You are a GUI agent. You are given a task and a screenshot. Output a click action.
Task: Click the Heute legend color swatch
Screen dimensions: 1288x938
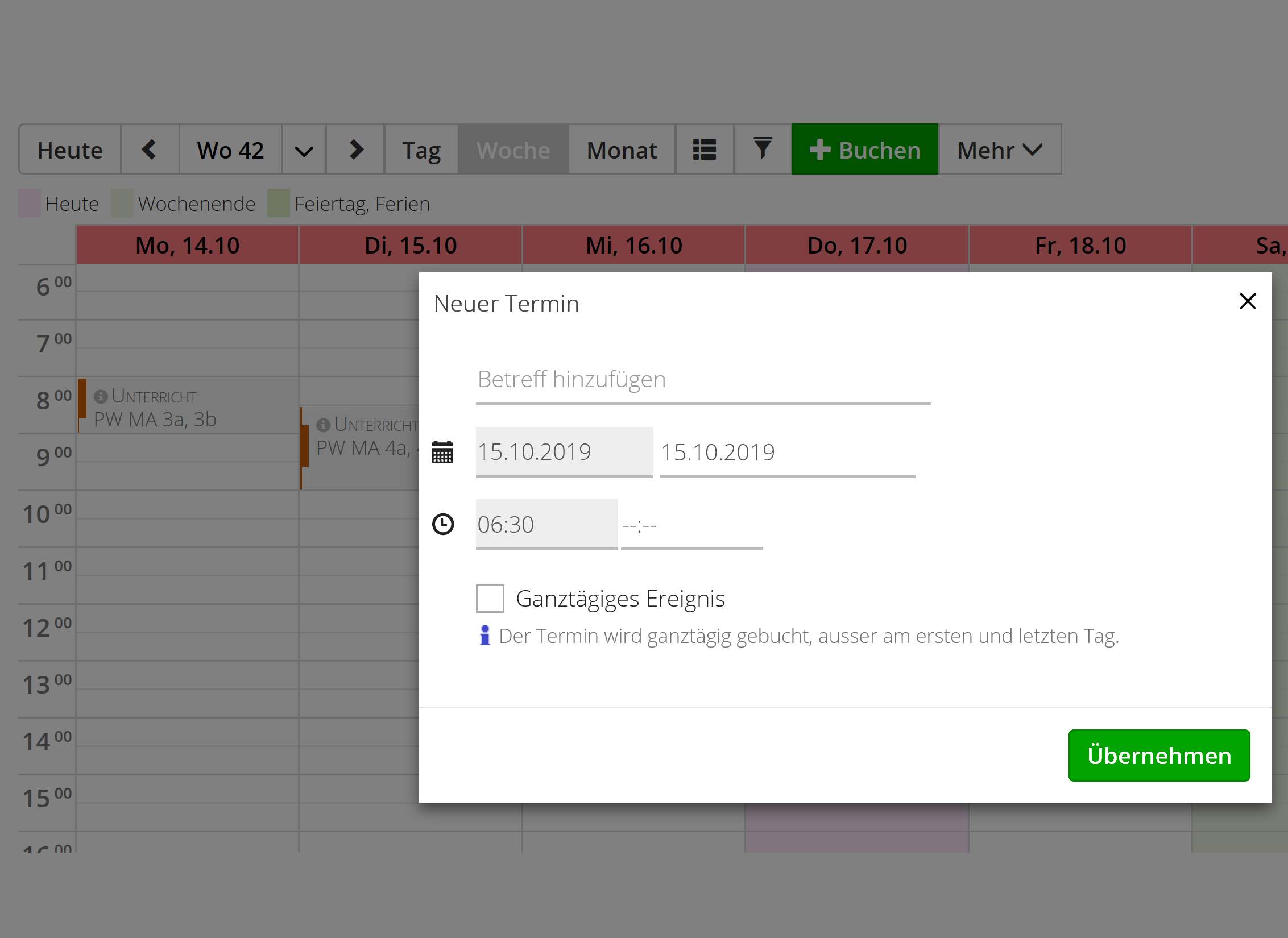30,204
